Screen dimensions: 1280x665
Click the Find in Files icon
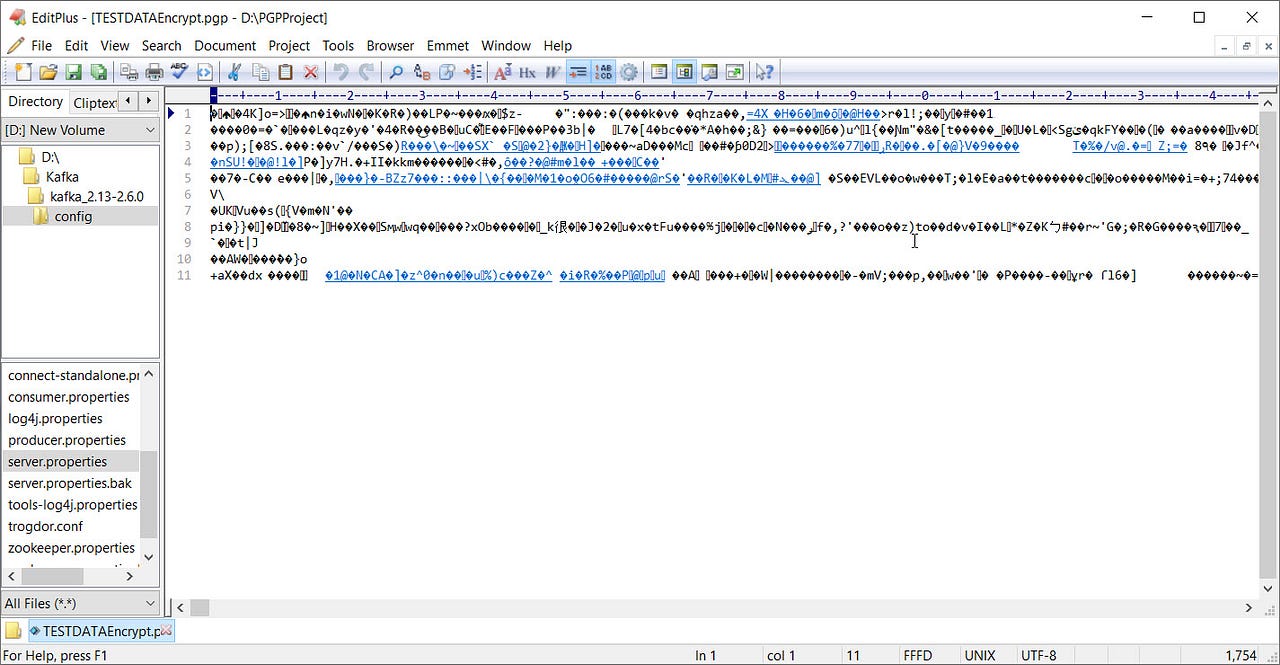447,72
